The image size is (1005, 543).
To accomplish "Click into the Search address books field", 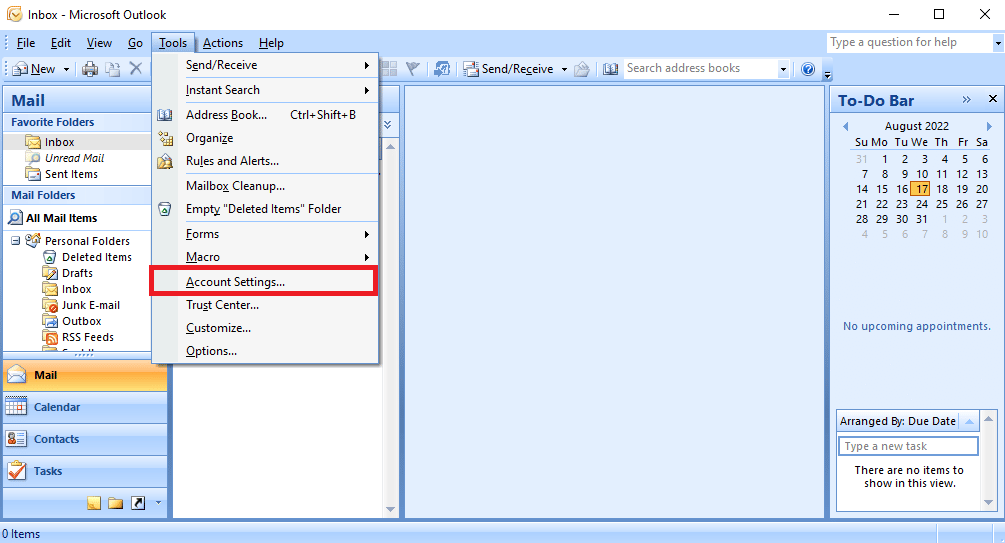I will click(700, 68).
